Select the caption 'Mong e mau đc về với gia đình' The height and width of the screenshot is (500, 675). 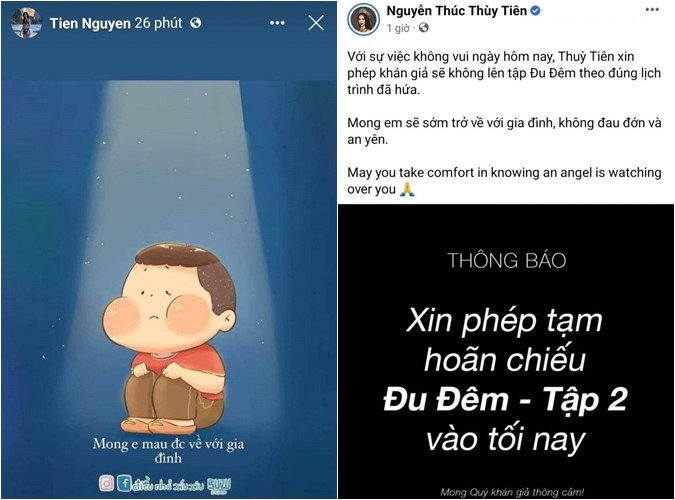pyautogui.click(x=168, y=450)
